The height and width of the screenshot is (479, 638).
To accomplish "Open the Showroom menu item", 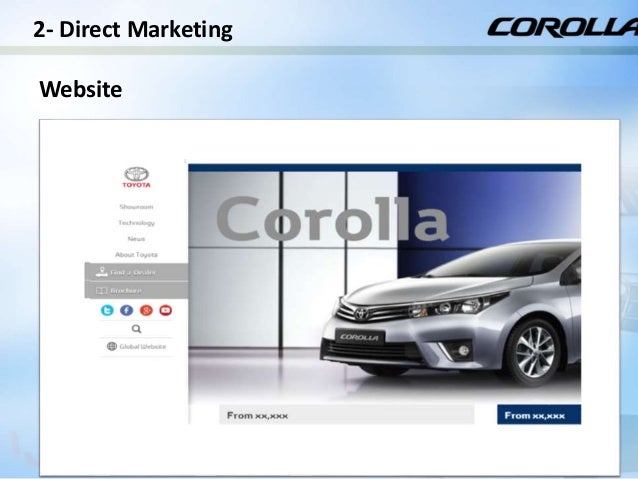I will [x=137, y=207].
